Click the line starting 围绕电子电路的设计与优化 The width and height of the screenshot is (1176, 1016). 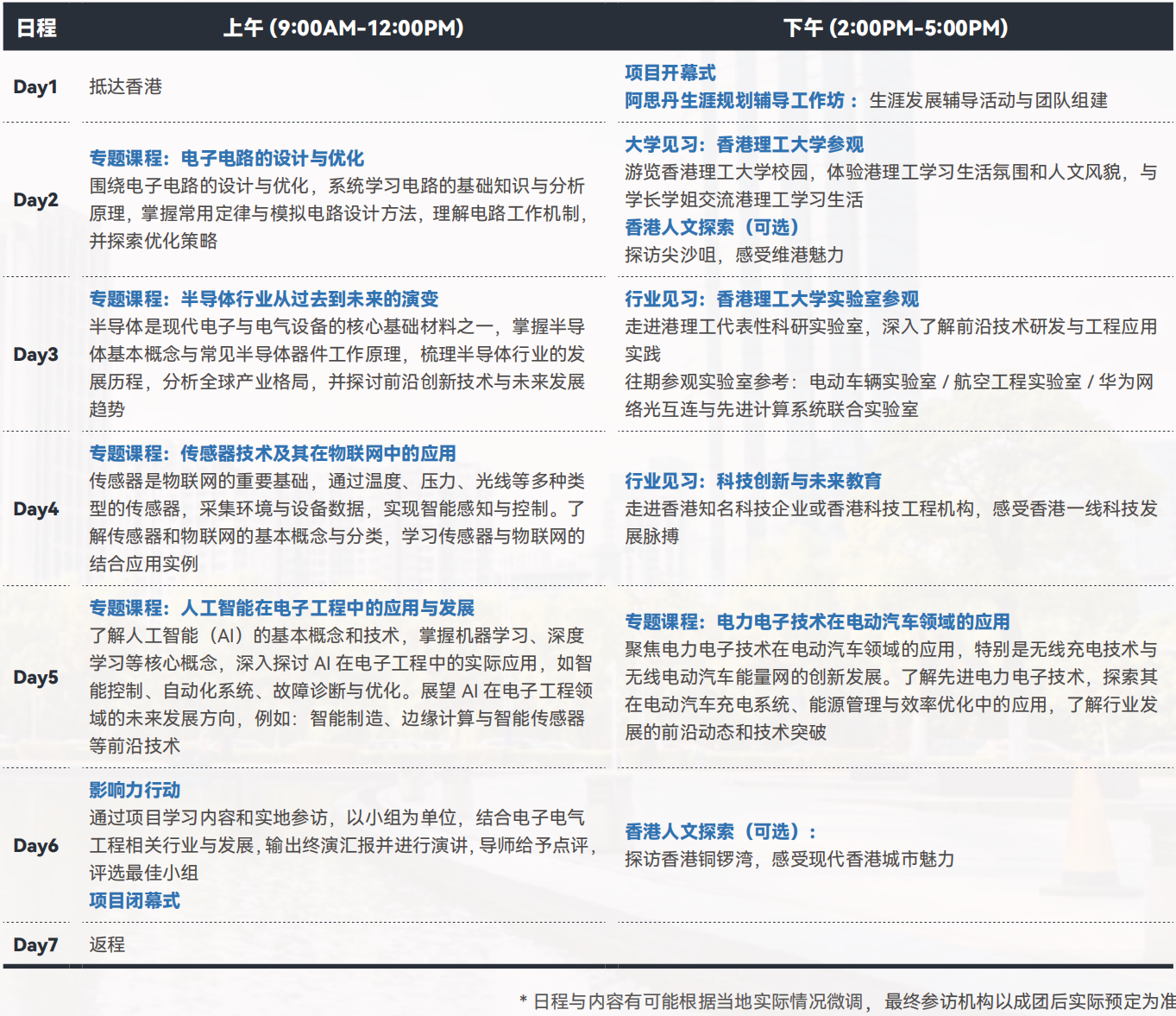coord(337,186)
